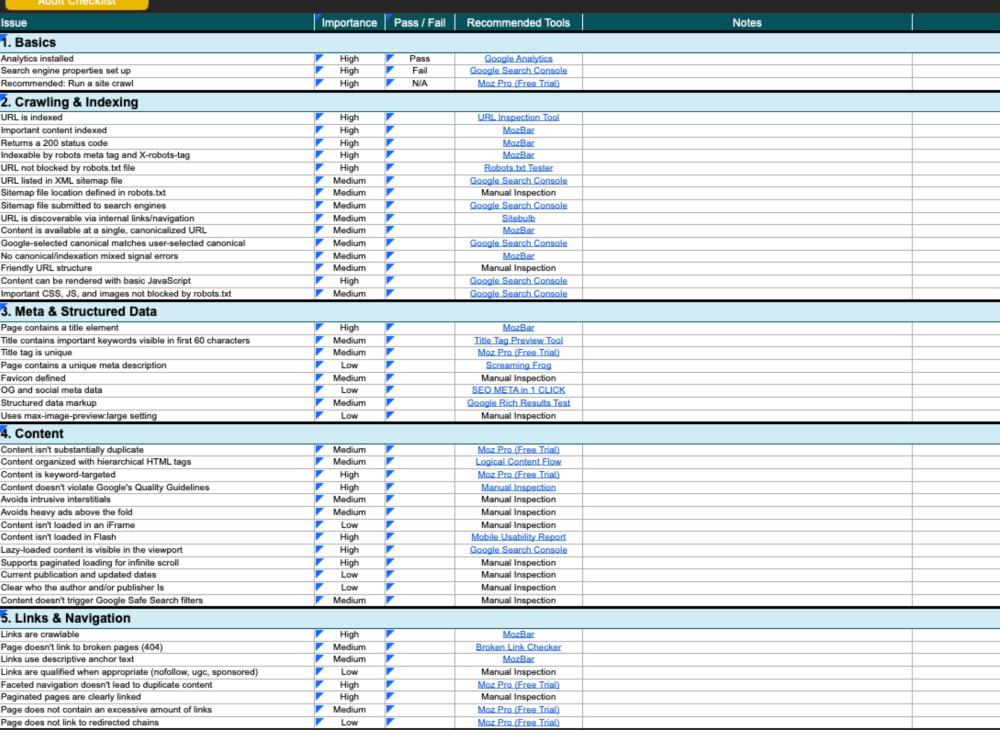1000x750 pixels.
Task: Select 'Paginated pages are clearly linked' cell
Action: pyautogui.click(x=157, y=697)
